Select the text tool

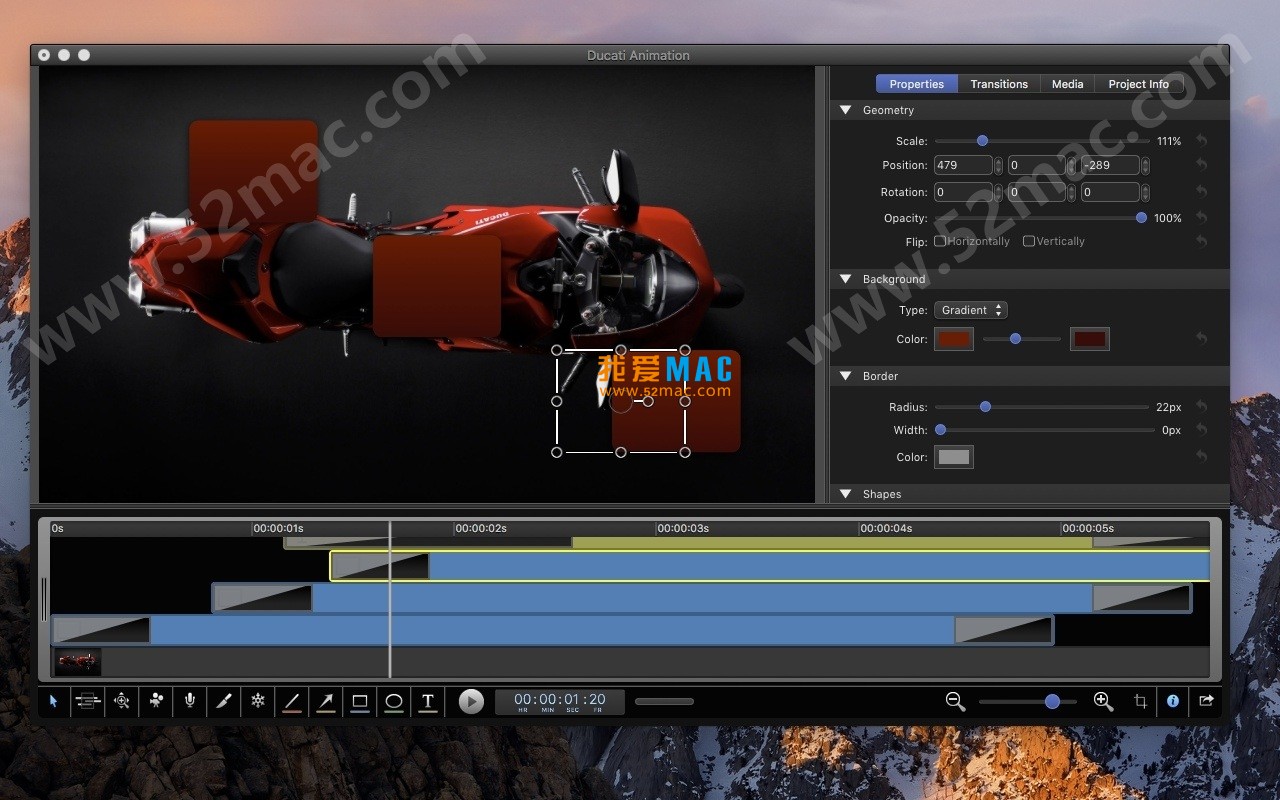428,702
